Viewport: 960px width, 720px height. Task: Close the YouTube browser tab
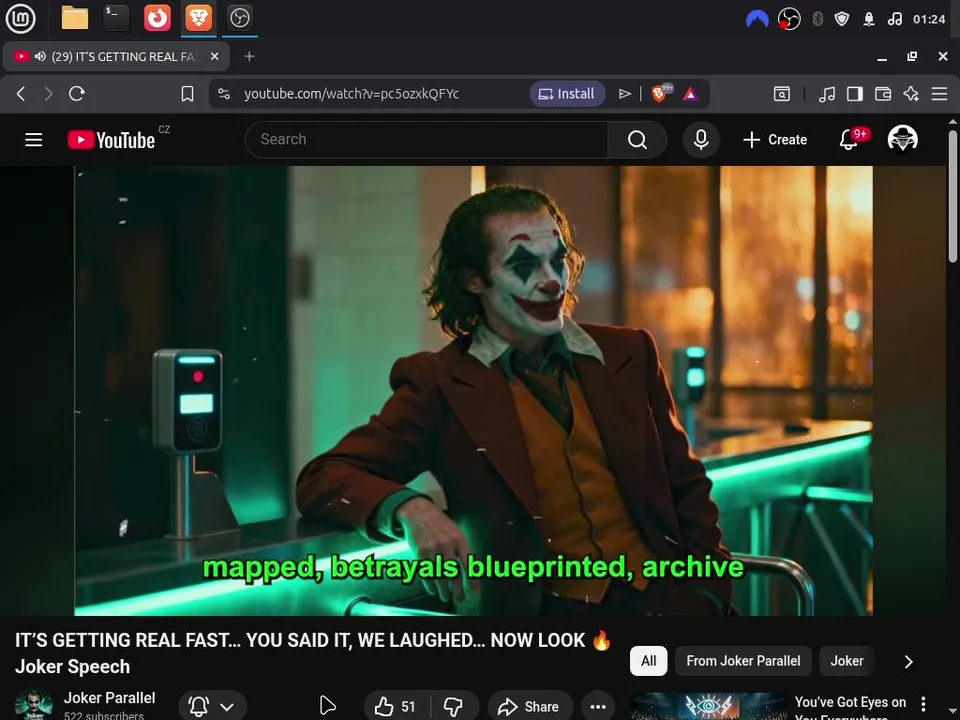[x=214, y=56]
